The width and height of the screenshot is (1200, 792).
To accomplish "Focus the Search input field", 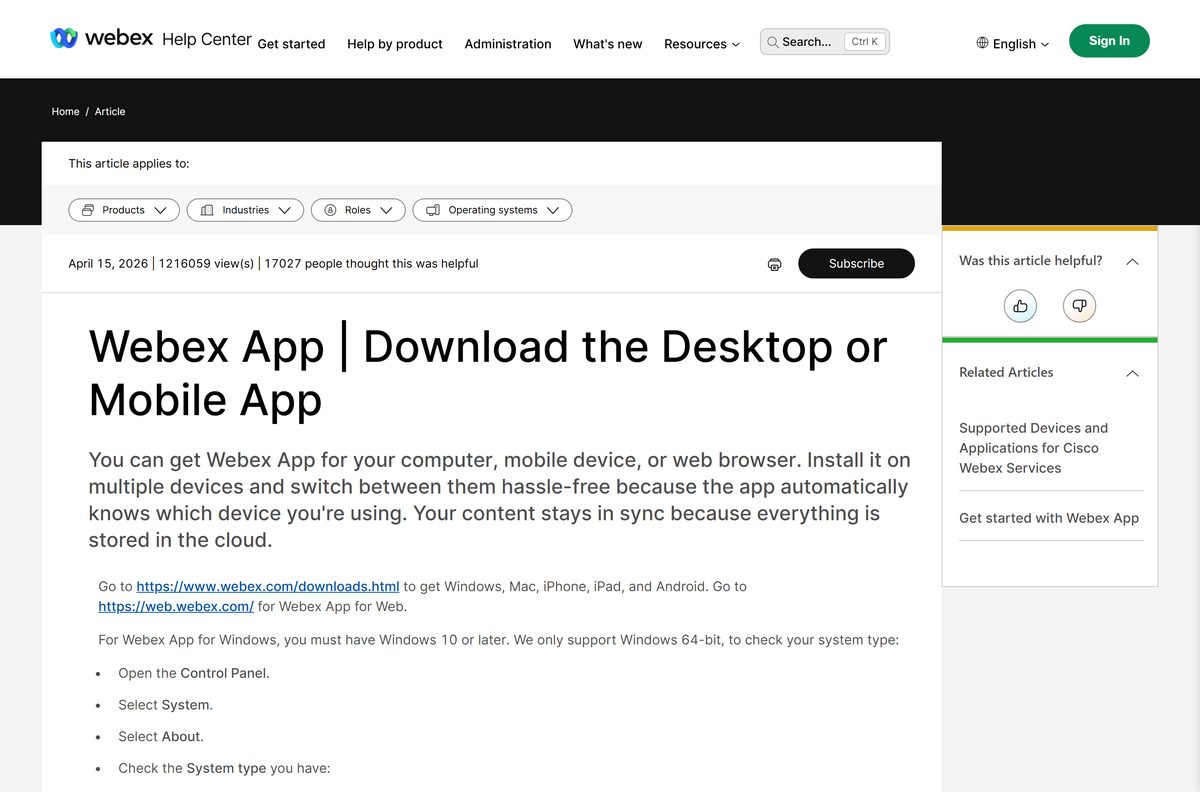I will pos(824,41).
